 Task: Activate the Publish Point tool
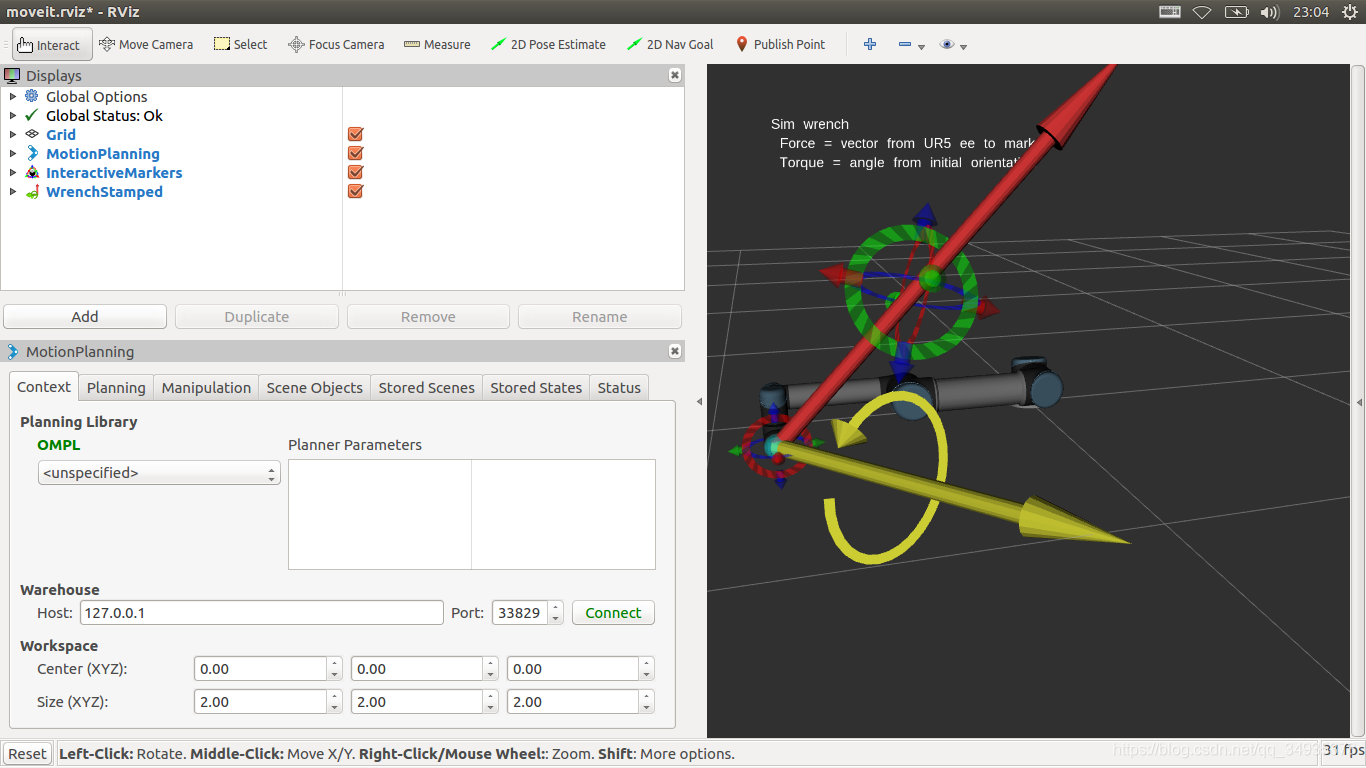780,44
